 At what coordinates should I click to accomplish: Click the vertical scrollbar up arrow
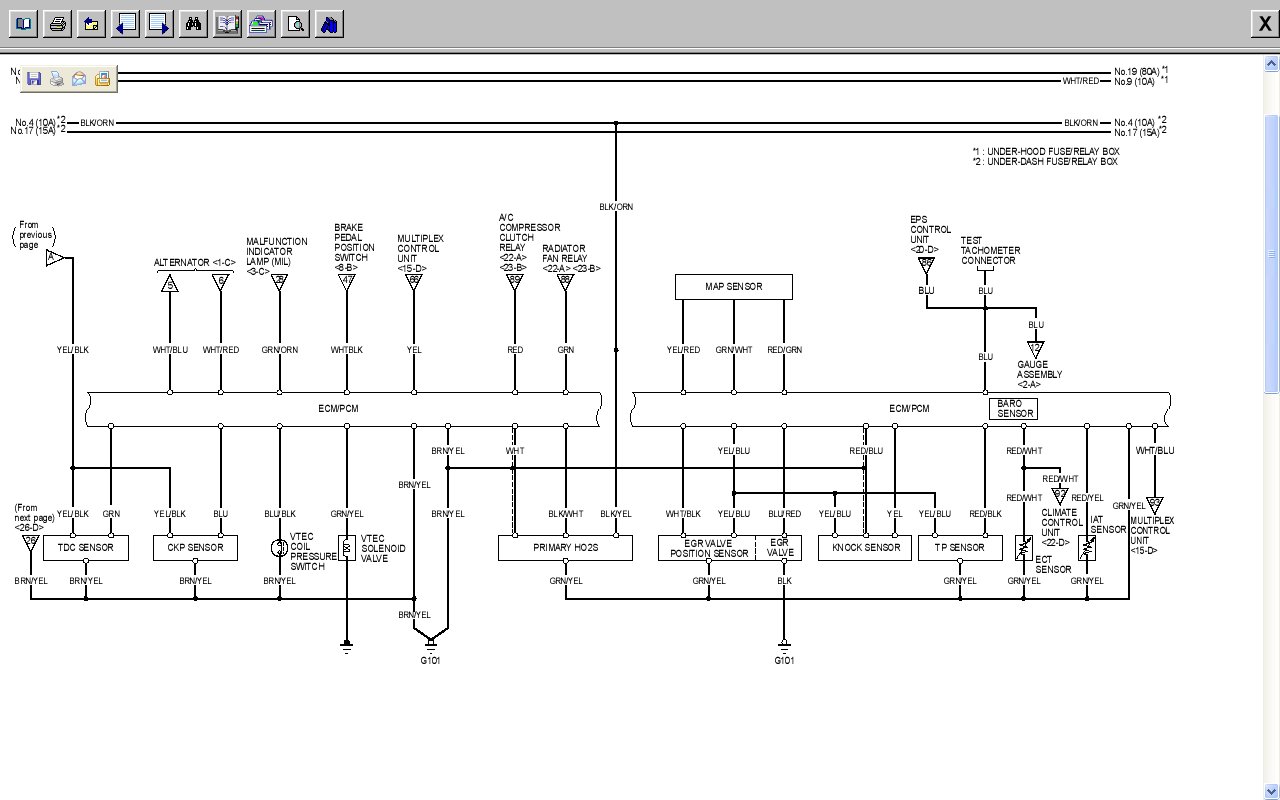coord(1271,62)
